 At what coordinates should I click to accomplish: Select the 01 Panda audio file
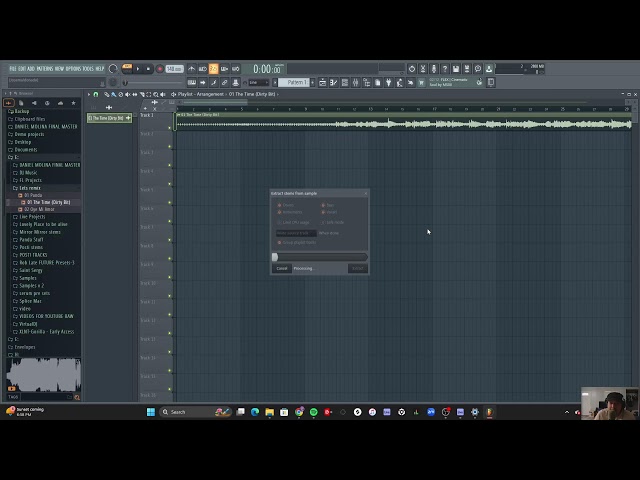(x=30, y=196)
